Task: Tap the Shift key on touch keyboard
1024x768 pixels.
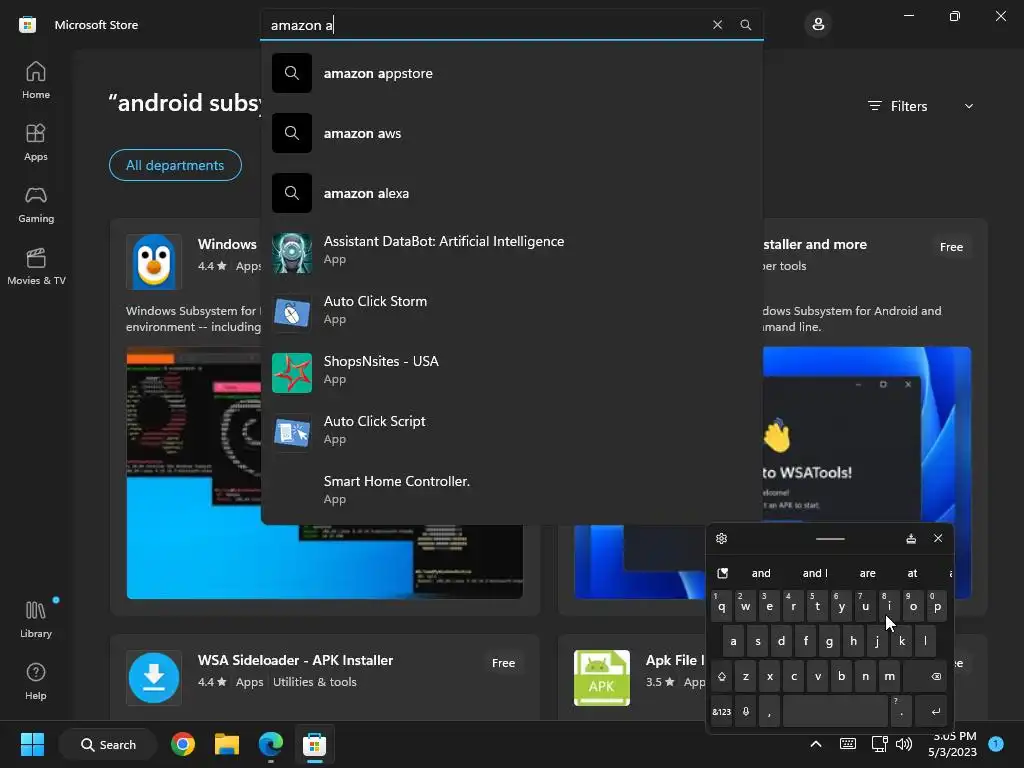Action: point(722,676)
